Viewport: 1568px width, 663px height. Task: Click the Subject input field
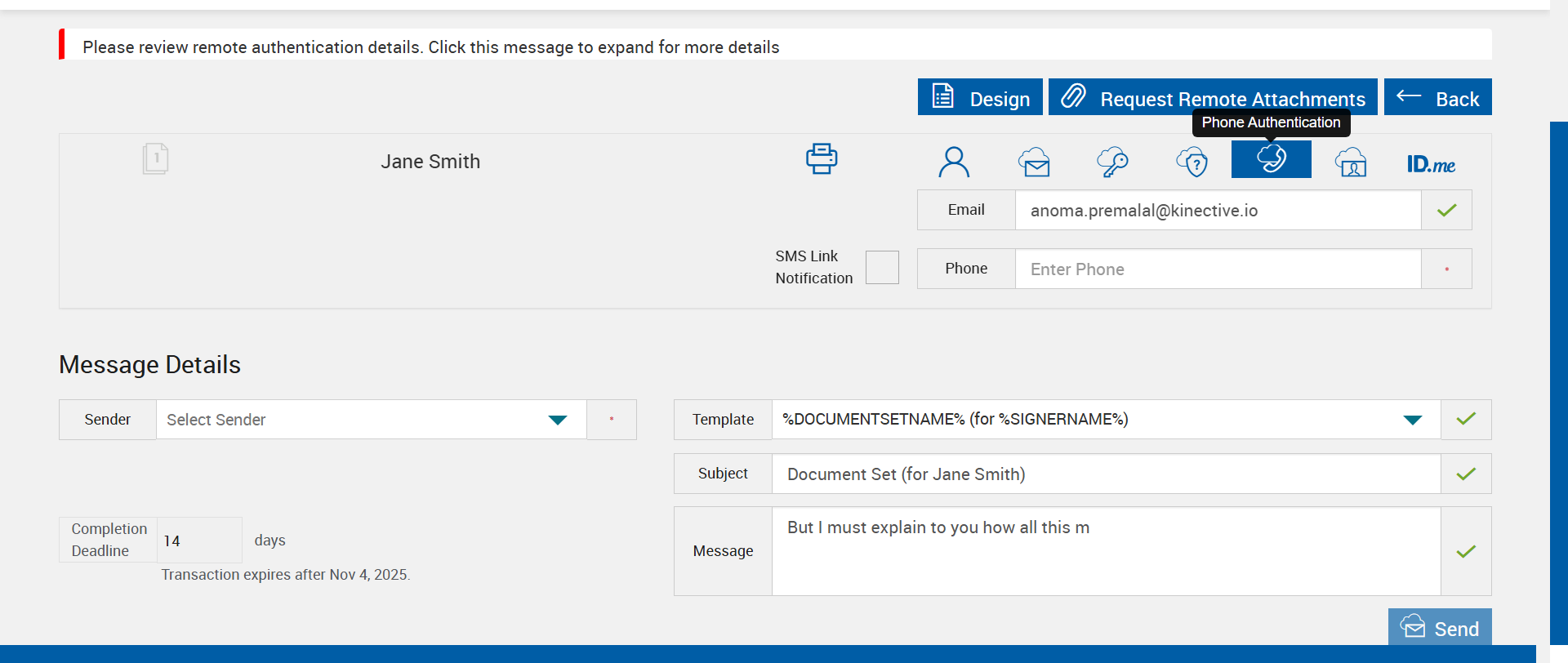[1106, 474]
